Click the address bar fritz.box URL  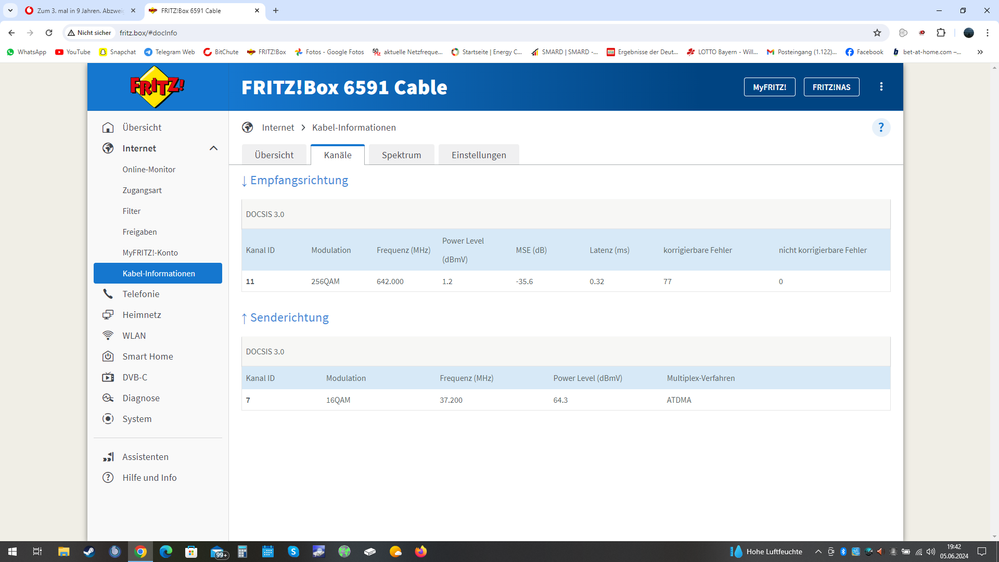(x=148, y=32)
